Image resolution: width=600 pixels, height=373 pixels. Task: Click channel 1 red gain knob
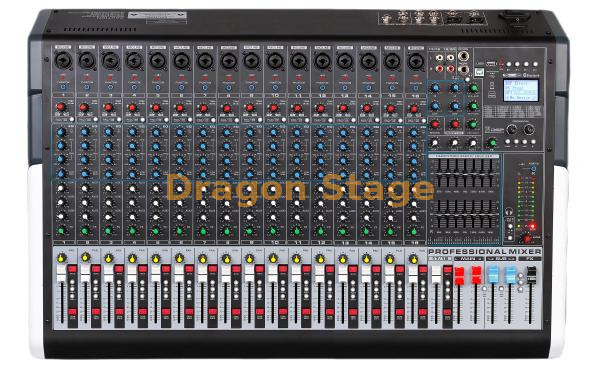click(x=60, y=107)
